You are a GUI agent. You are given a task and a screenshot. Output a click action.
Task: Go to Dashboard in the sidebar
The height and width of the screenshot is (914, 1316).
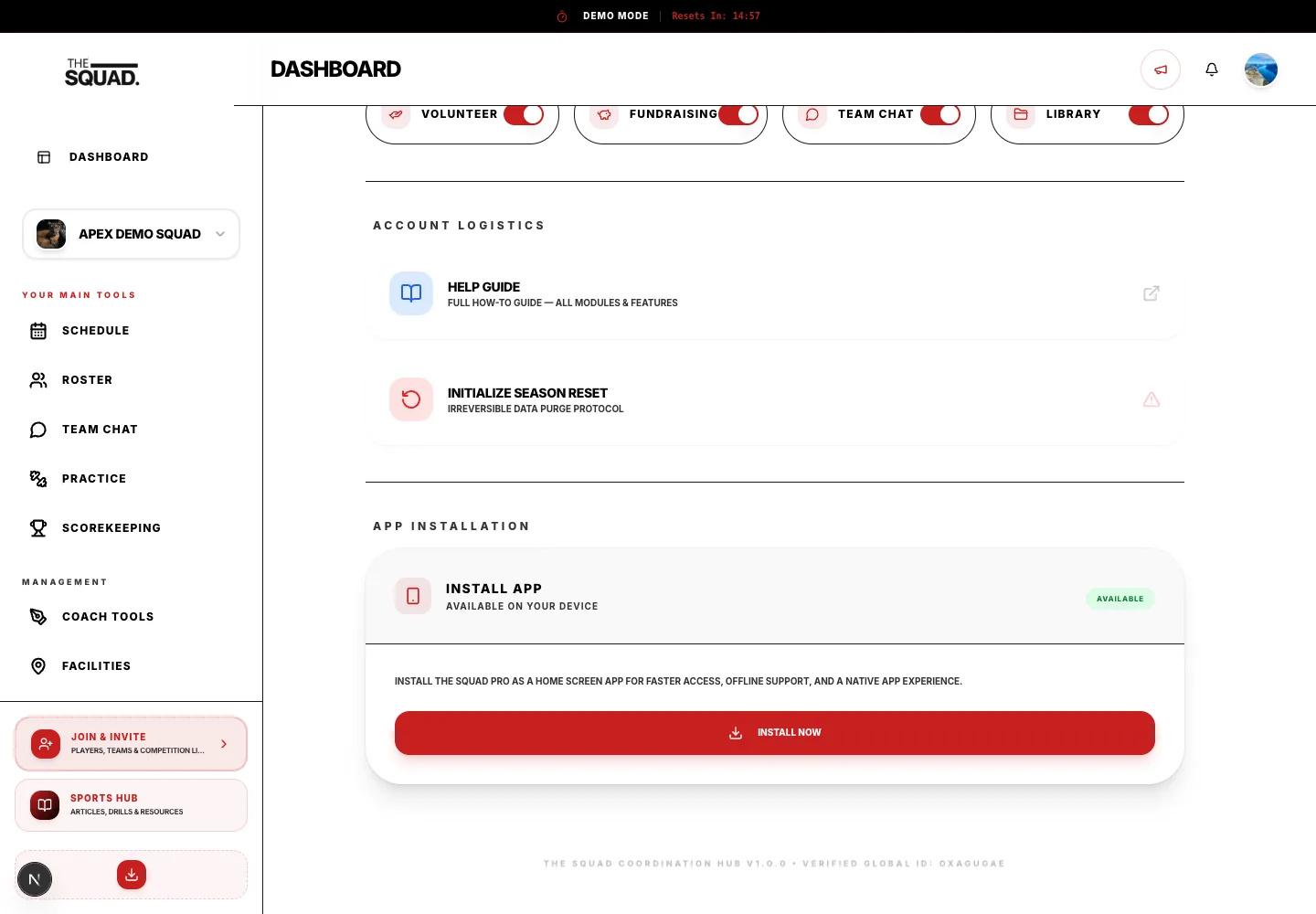(x=132, y=157)
